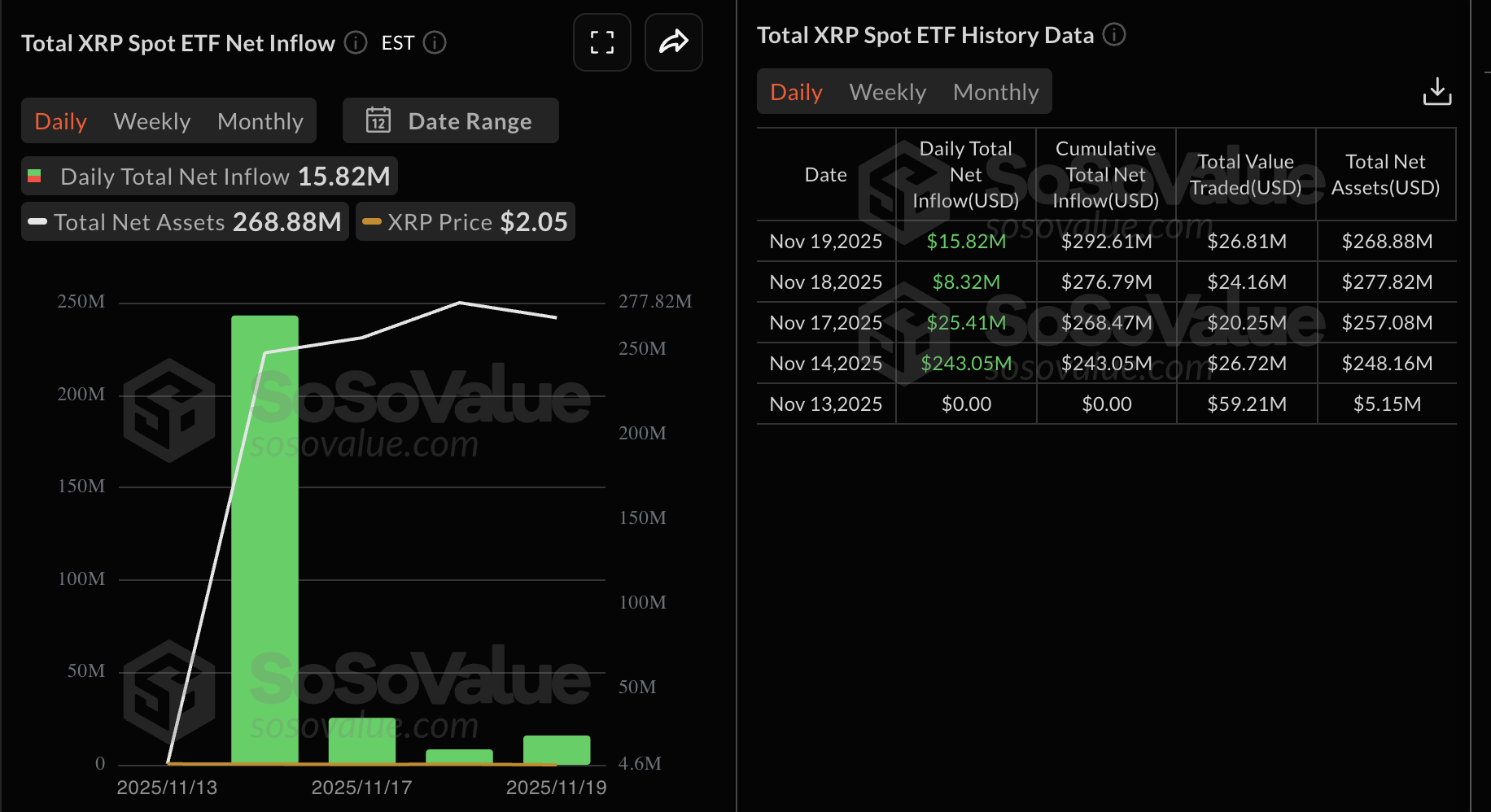The image size is (1491, 812).
Task: Click the calendar icon inside Date Range
Action: pyautogui.click(x=378, y=120)
